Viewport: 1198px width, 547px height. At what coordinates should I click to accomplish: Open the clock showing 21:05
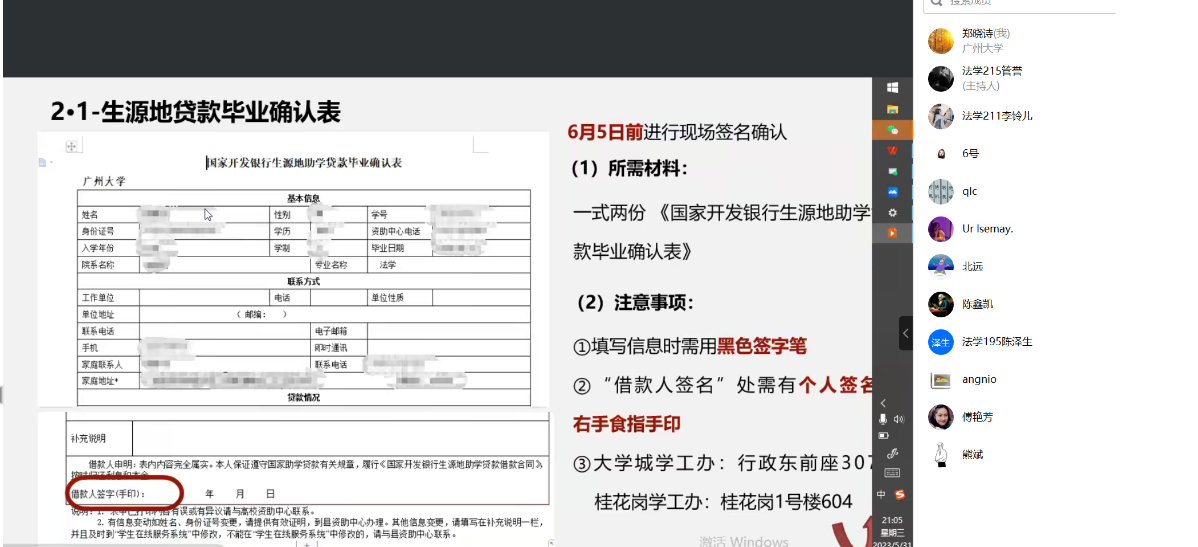click(x=892, y=519)
